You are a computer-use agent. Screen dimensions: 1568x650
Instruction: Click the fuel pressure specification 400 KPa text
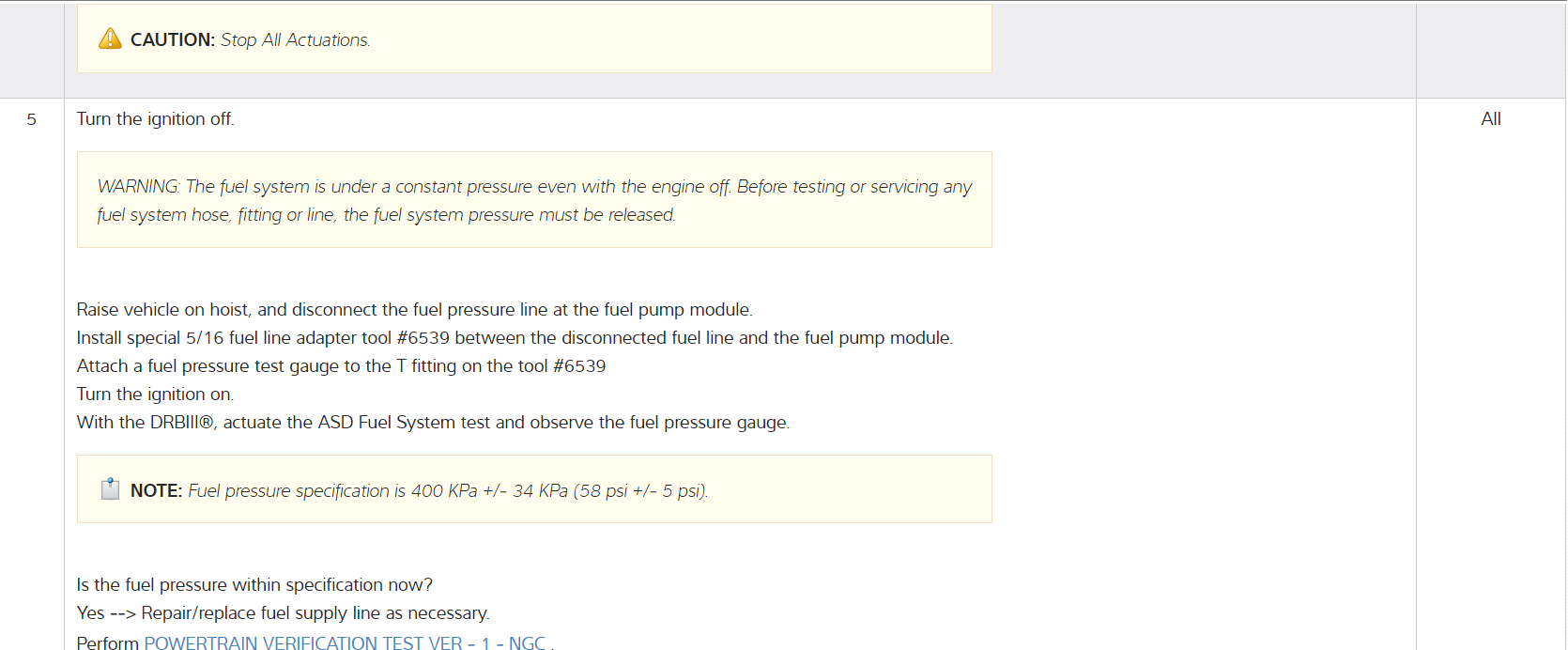[448, 491]
